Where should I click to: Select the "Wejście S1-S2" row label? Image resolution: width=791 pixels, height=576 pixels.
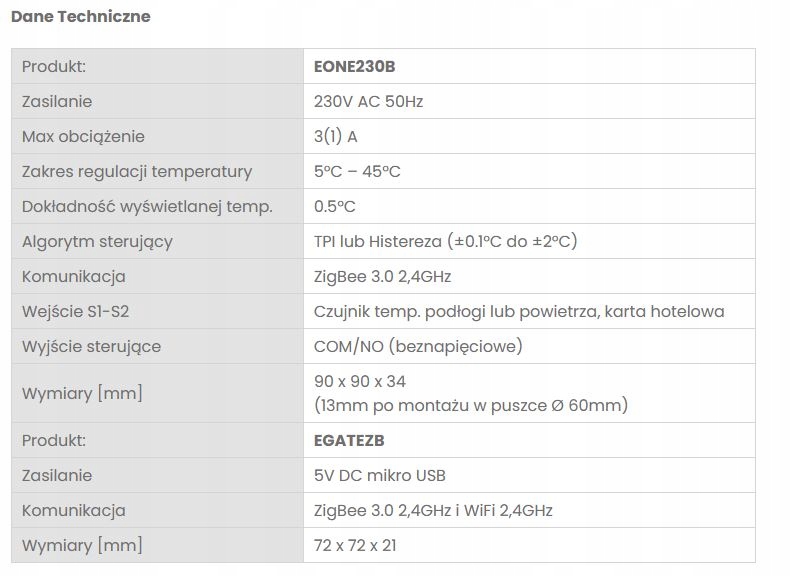click(75, 311)
